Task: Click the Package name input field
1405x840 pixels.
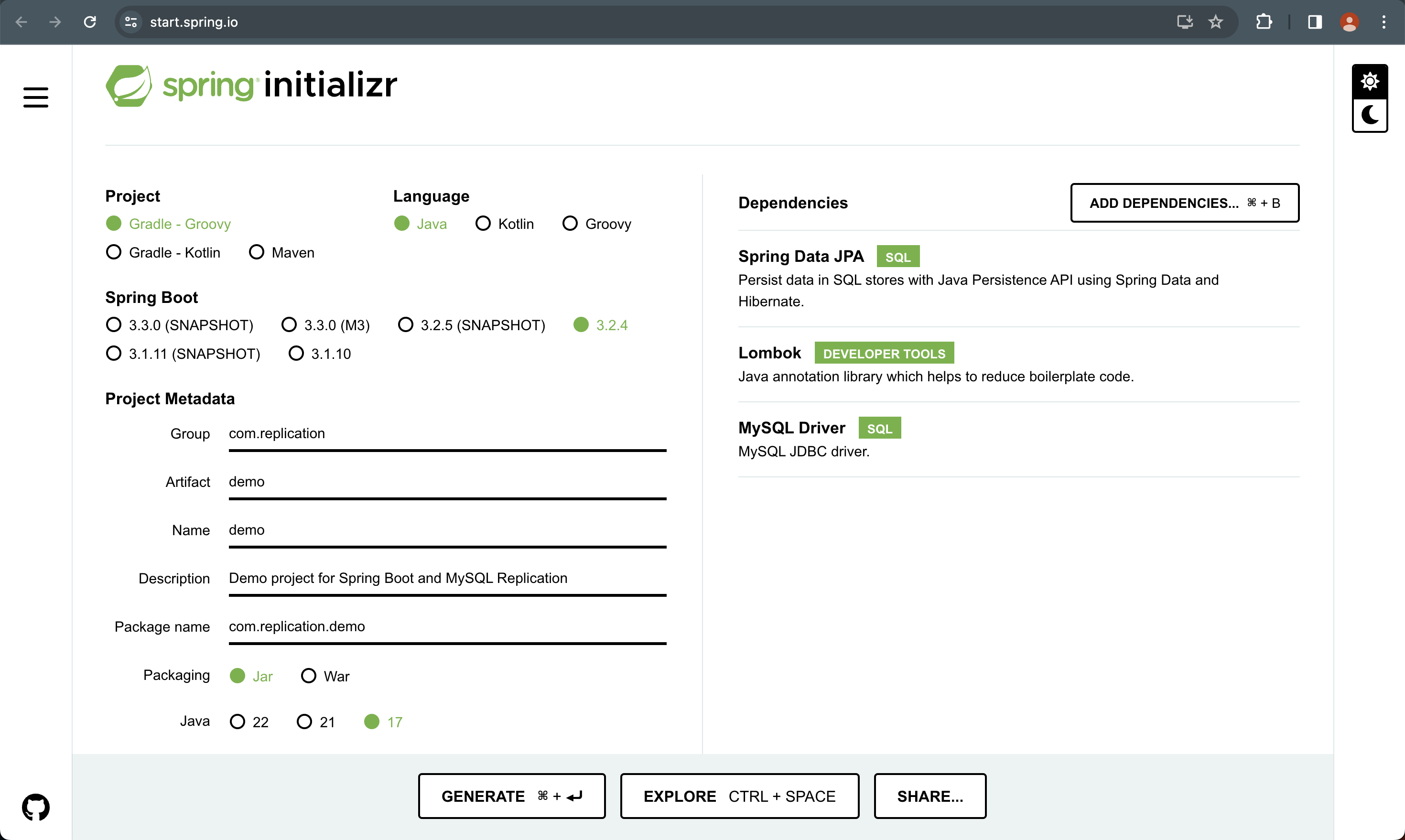Action: (x=447, y=627)
